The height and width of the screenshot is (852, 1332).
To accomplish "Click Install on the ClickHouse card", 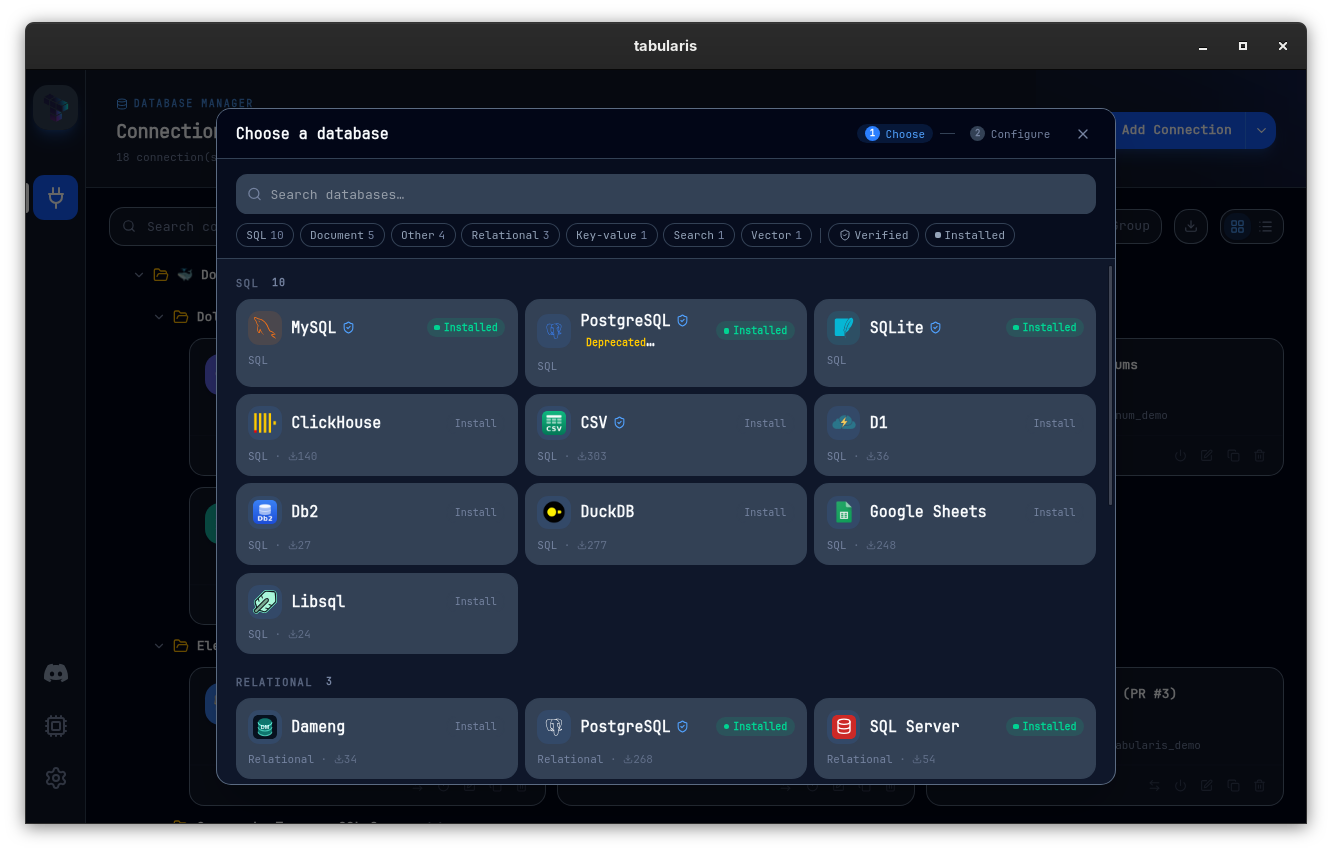I will click(x=476, y=424).
